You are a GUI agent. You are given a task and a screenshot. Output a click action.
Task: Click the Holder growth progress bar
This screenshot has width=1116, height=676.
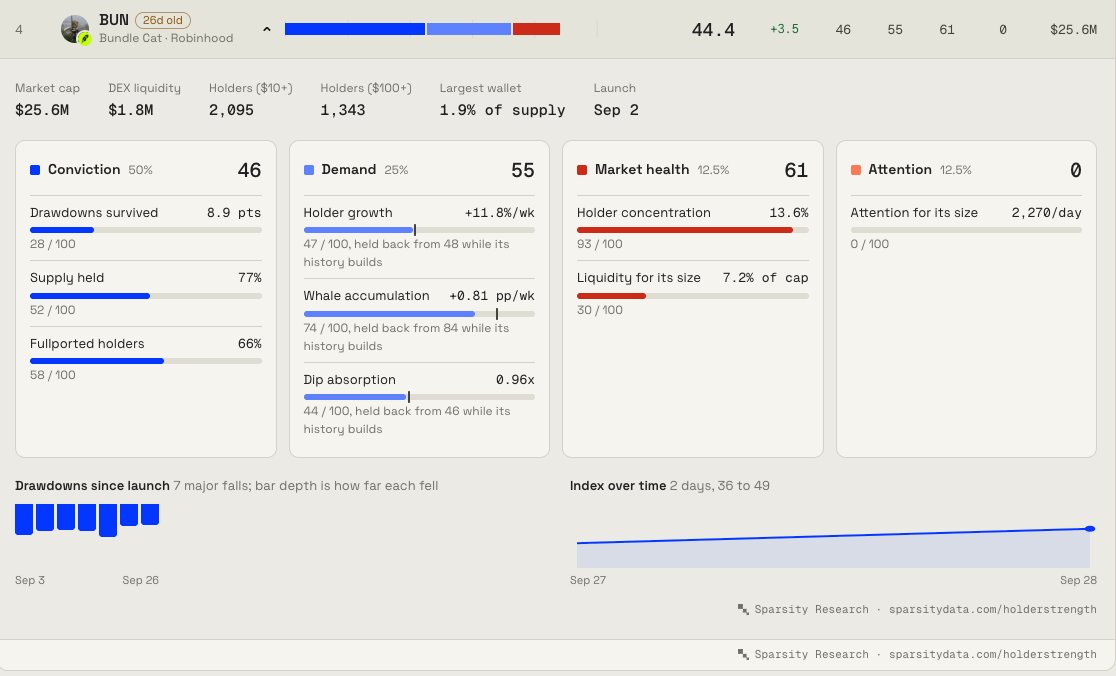tap(419, 230)
